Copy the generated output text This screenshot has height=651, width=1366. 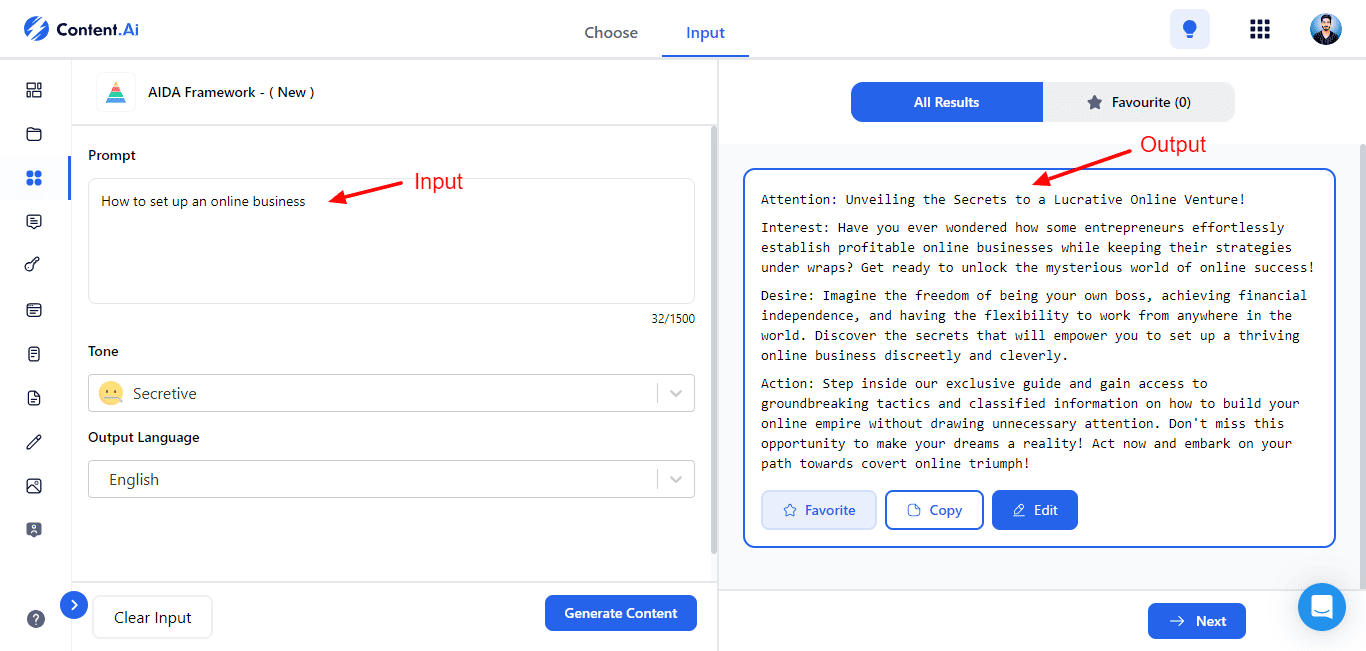[934, 510]
